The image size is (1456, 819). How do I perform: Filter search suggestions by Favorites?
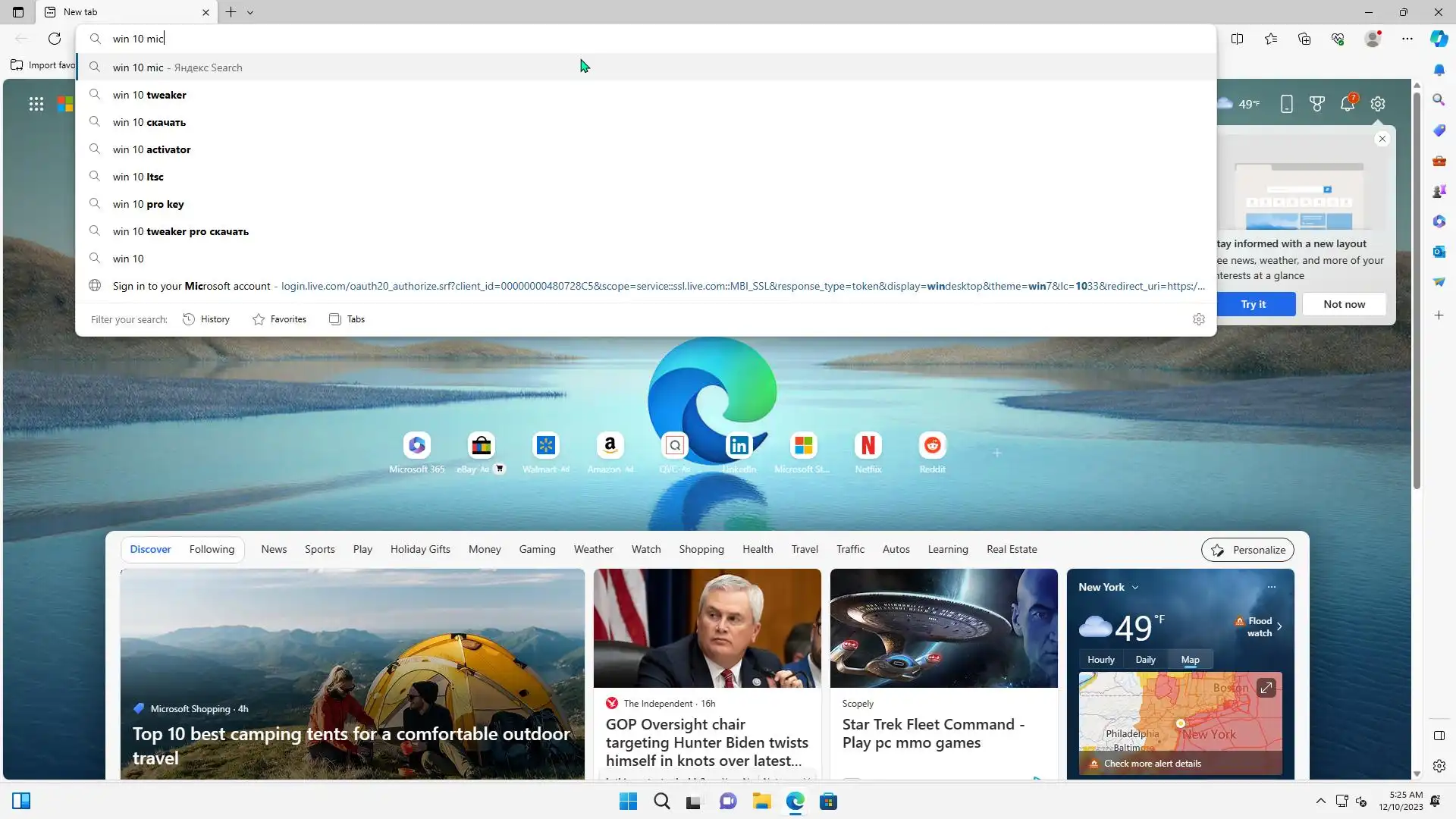279,319
